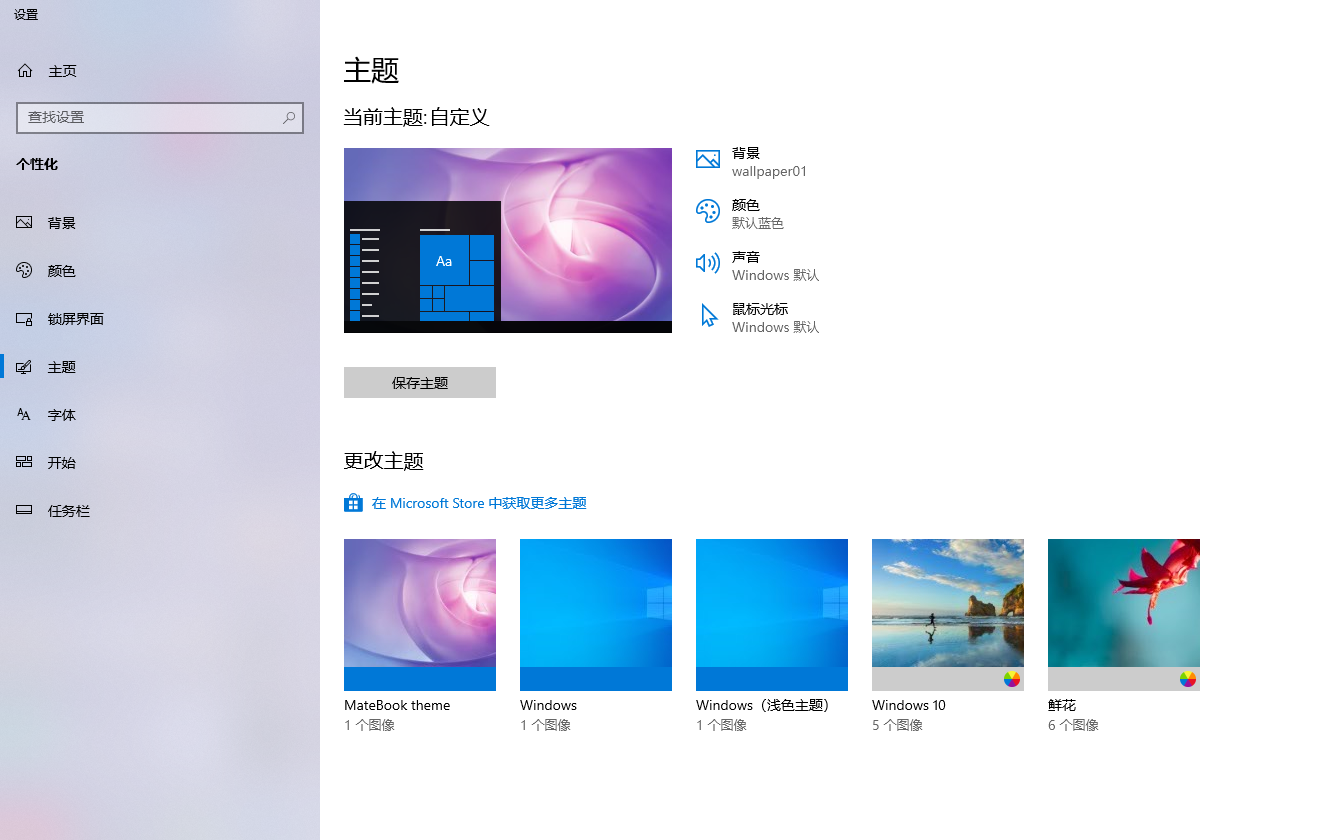Click the 背景 picture icon in sidebar
Image resolution: width=1326 pixels, height=840 pixels.
(x=25, y=223)
